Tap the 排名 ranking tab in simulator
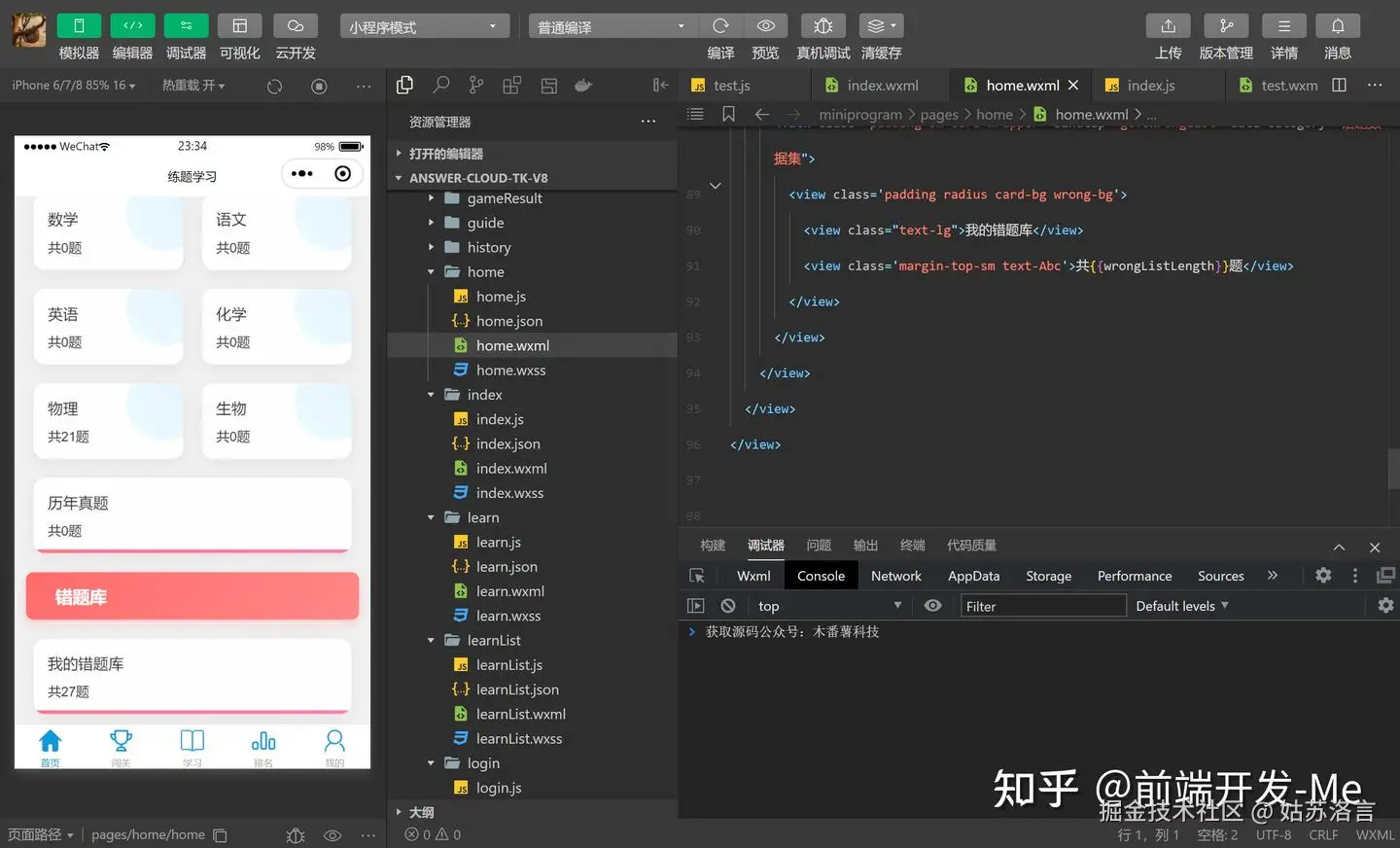This screenshot has width=1400, height=848. [x=263, y=748]
